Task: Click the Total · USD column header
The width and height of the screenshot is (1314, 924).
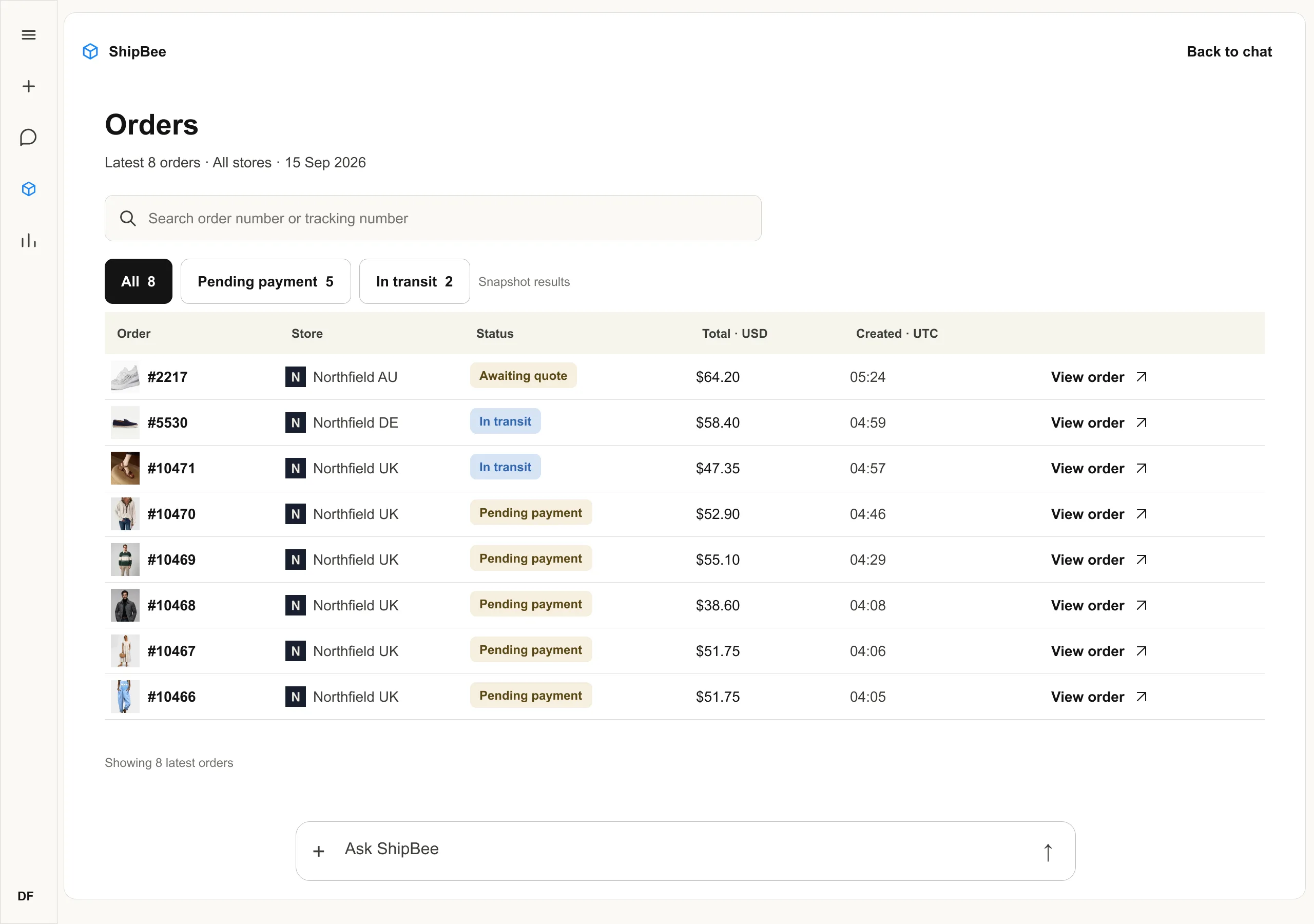Action: (735, 333)
